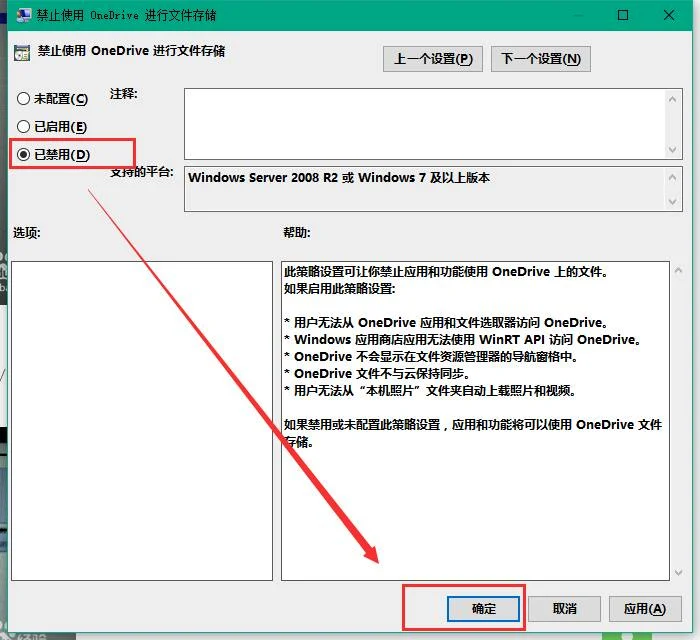
Task: Click the heading '禁止使用 OneDrive 进行文件存储'
Action: 131,51
